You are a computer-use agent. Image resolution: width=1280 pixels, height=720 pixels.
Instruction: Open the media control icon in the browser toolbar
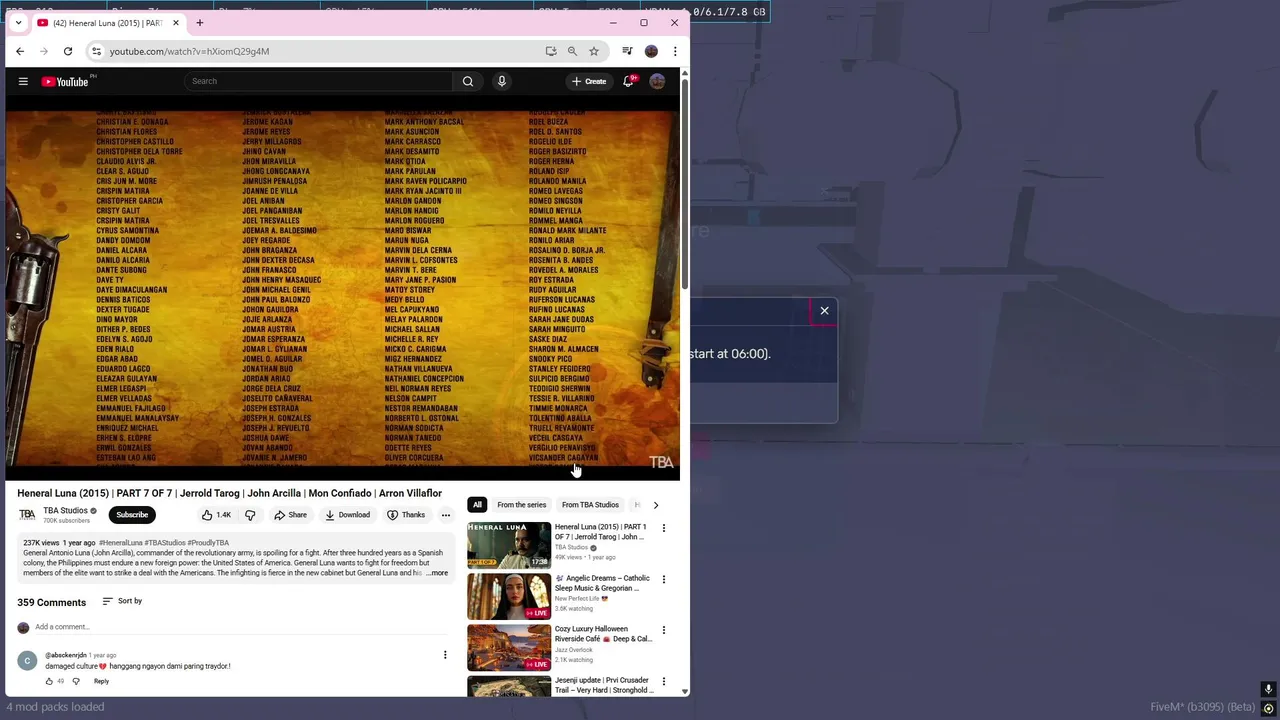627,51
